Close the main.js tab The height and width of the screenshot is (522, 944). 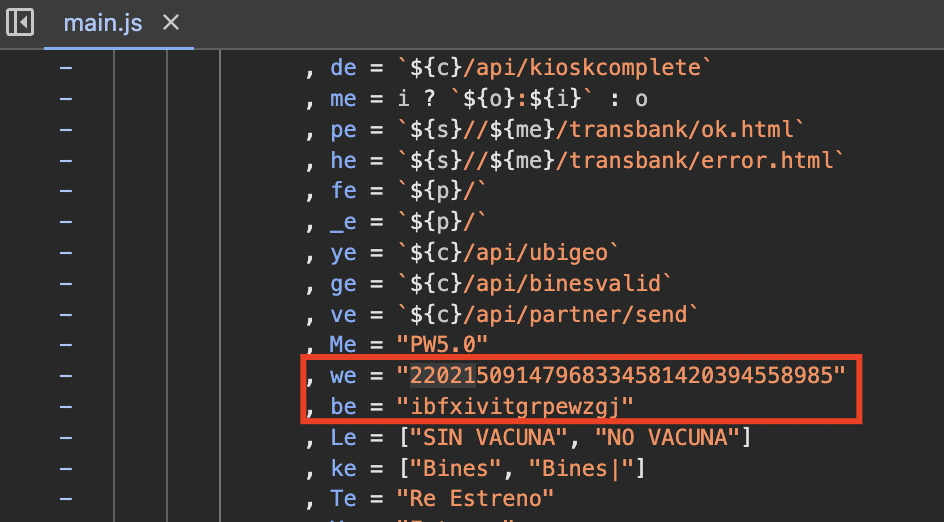pos(171,23)
